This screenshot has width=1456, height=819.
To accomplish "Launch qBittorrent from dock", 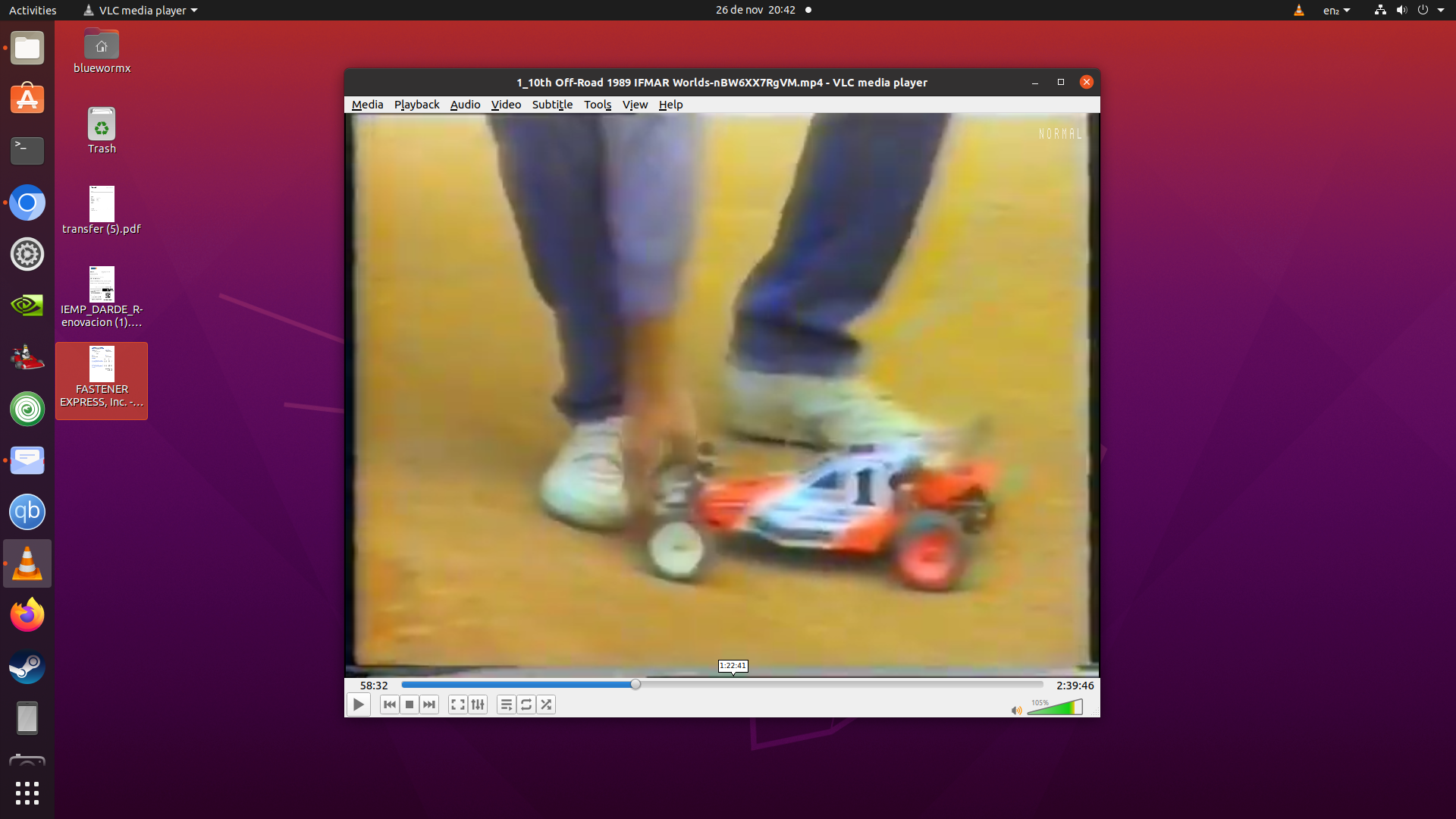I will click(x=27, y=512).
